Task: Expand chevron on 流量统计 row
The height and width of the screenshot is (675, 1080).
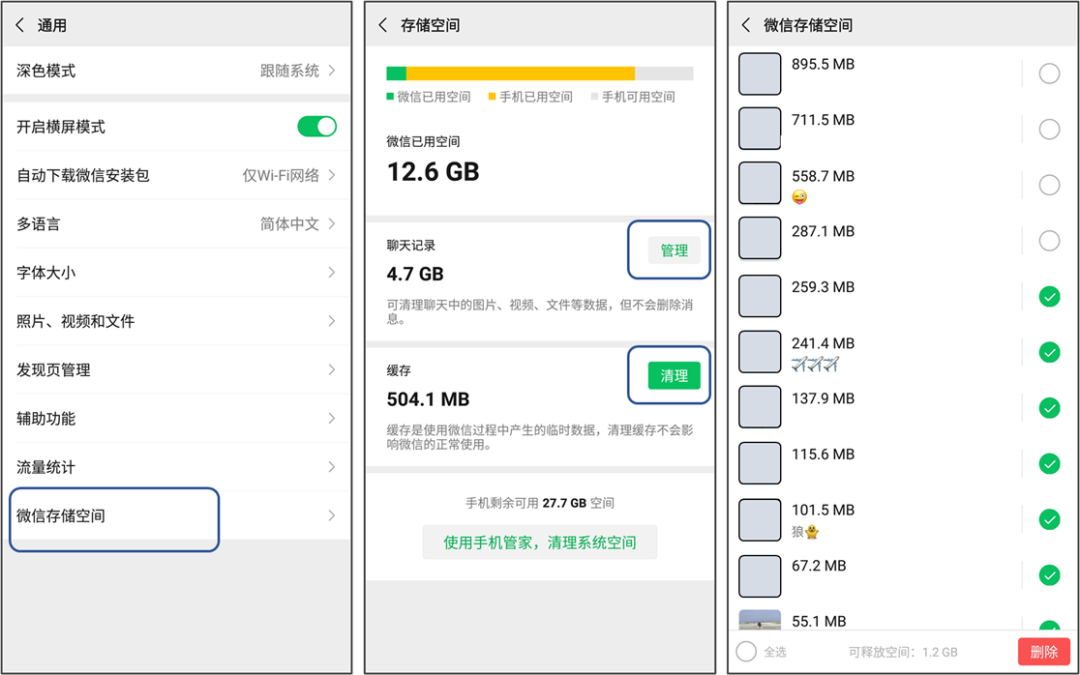Action: 332,467
